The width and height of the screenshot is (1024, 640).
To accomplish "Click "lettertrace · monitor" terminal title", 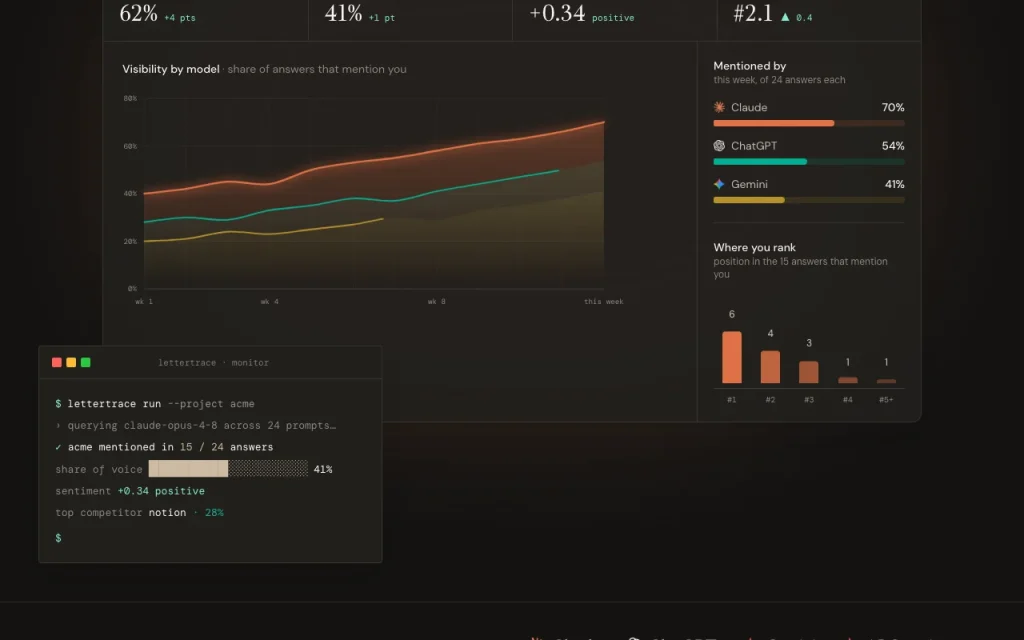I will [214, 362].
